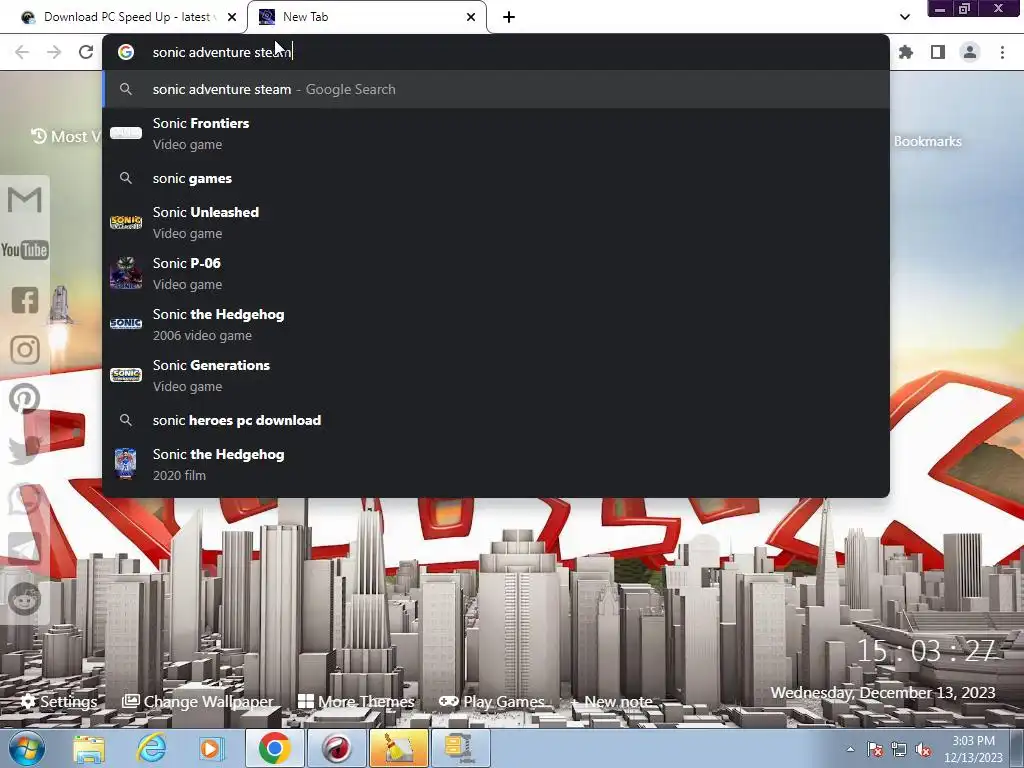Open Gmail shortcut in sidebar

tap(25, 199)
